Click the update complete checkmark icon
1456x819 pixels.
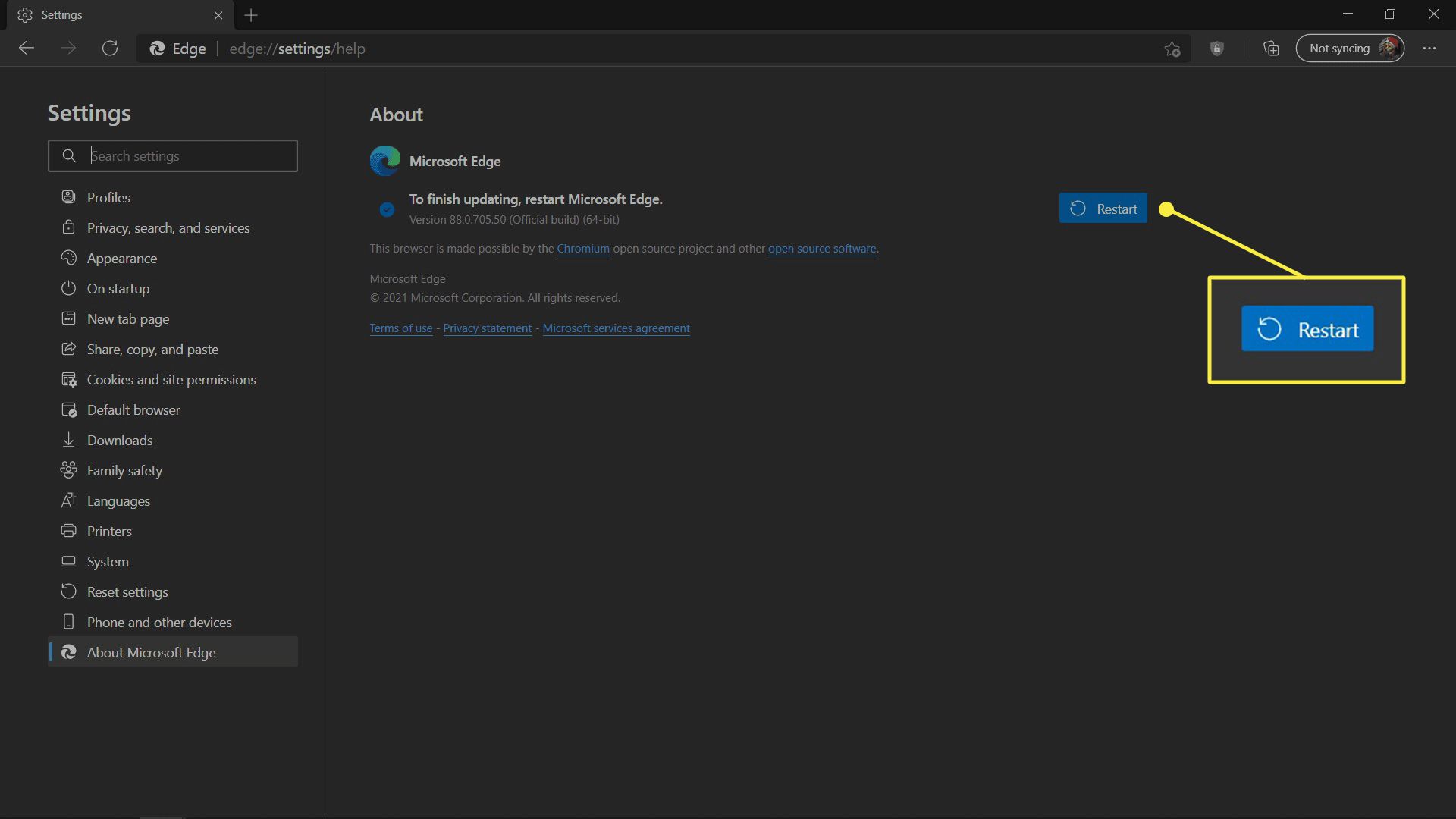[x=387, y=209]
